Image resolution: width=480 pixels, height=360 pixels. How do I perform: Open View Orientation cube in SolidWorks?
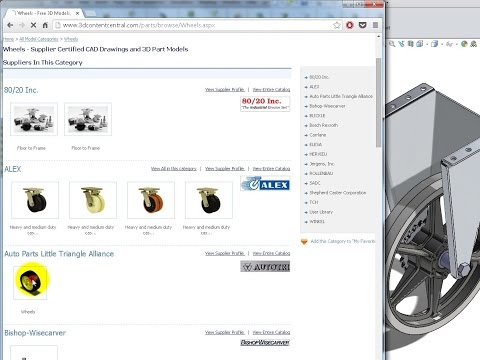420,44
